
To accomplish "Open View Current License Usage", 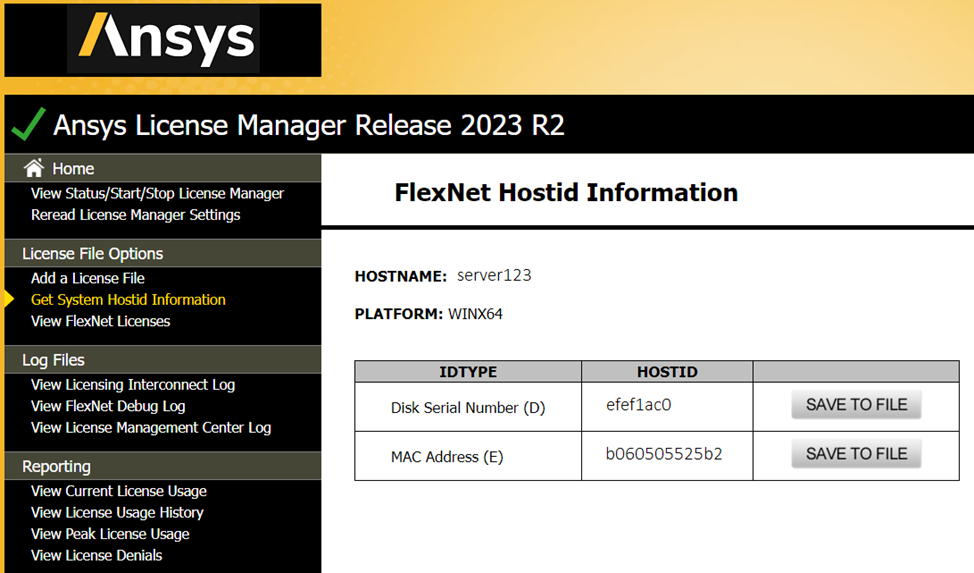I will pyautogui.click(x=119, y=491).
